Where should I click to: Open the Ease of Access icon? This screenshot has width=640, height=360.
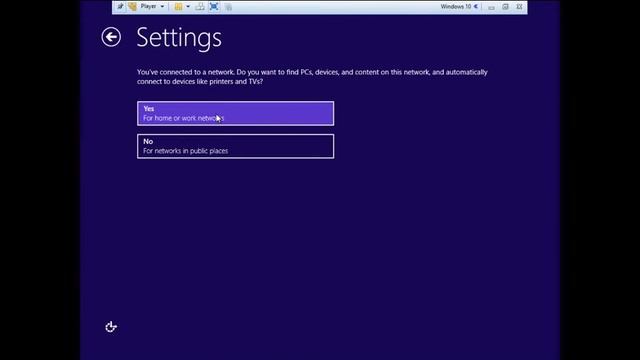[111, 327]
